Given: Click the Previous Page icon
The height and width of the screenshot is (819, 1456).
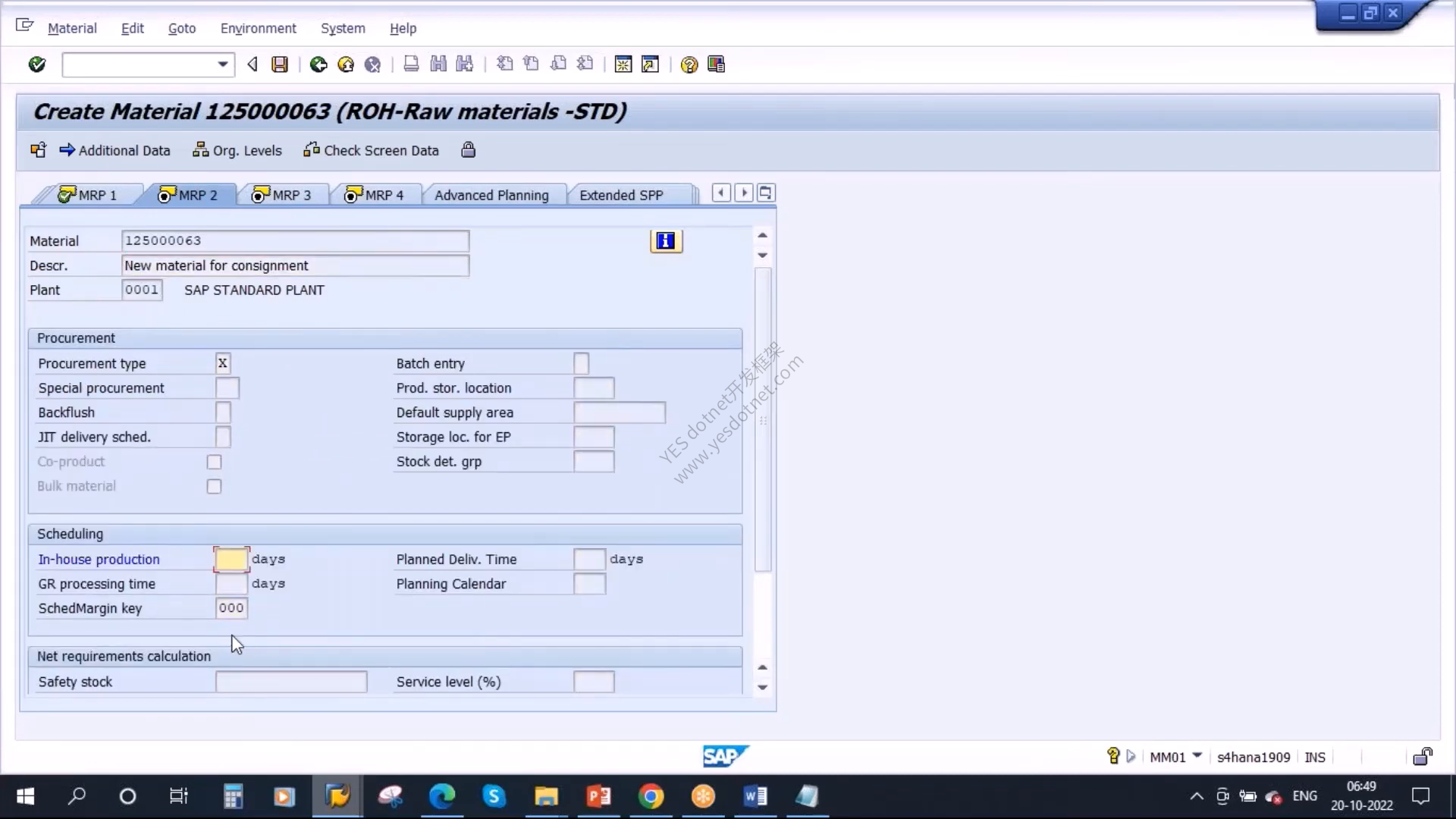Looking at the screenshot, I should pos(531,64).
